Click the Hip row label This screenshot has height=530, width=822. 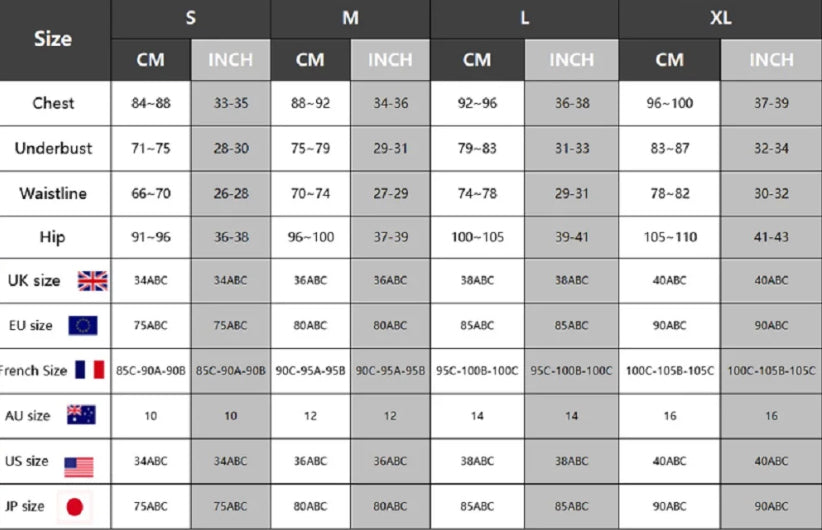point(52,237)
